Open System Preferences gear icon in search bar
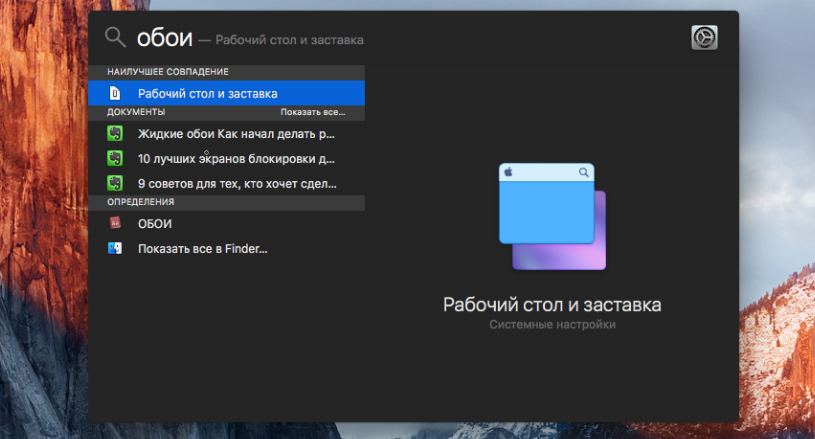The height and width of the screenshot is (439, 815). point(704,37)
